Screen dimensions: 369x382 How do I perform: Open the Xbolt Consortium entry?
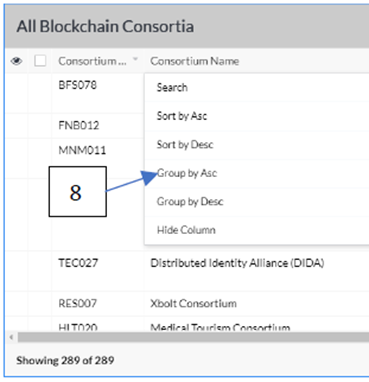coord(193,303)
